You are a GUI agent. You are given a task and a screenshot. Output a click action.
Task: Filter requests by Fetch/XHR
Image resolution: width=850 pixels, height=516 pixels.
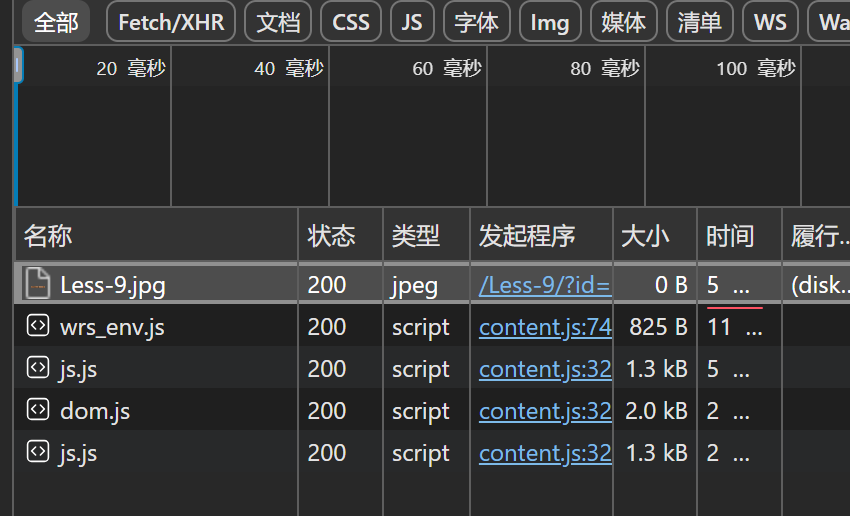click(x=171, y=22)
